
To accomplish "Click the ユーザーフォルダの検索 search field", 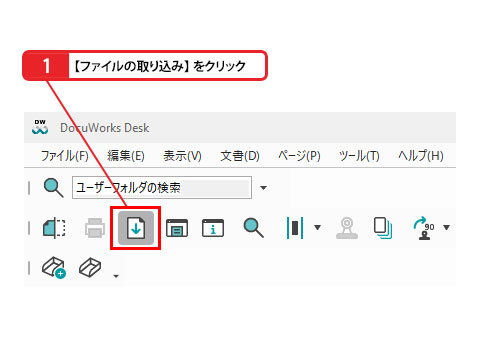I will (162, 188).
